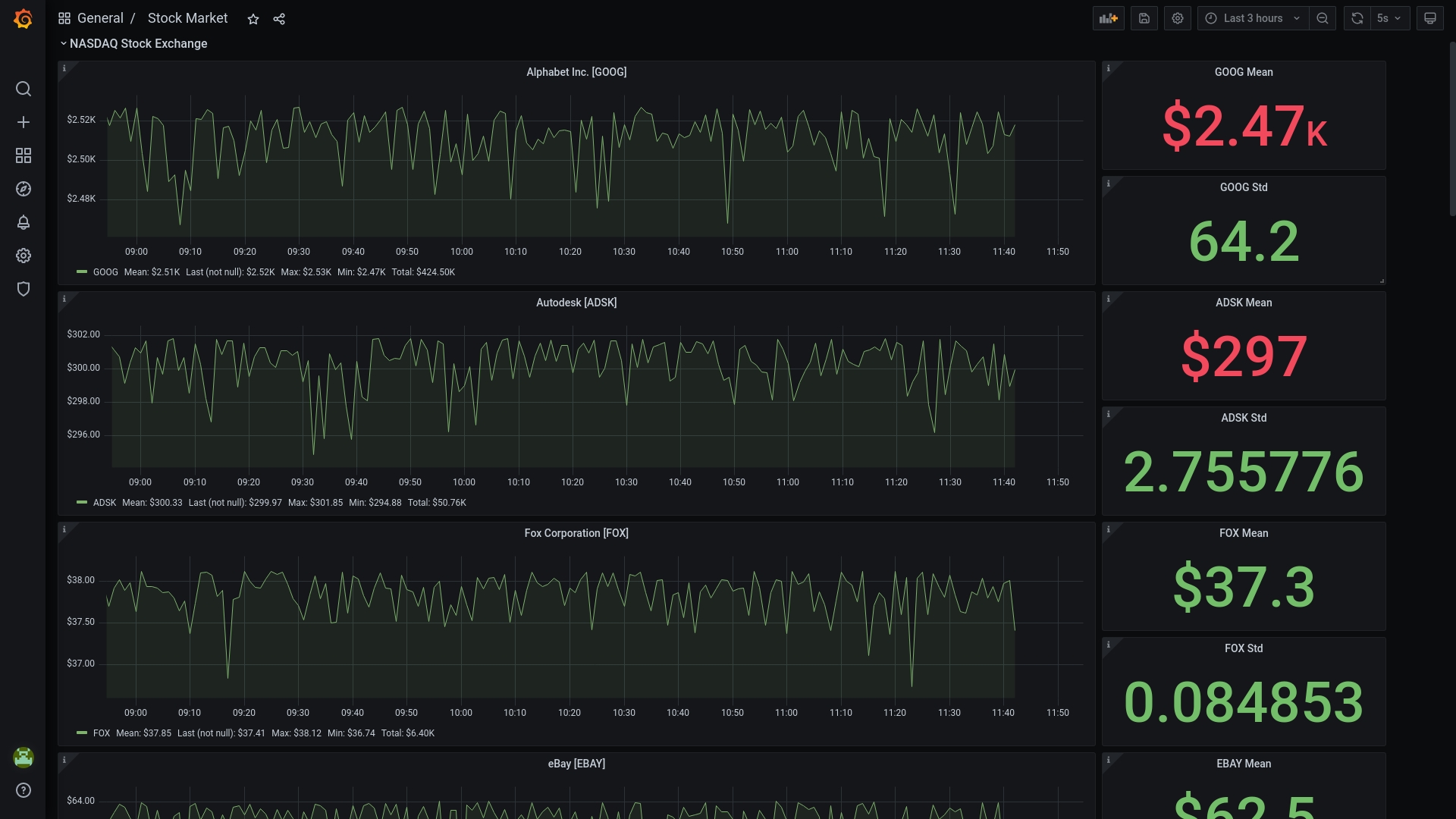Cycle view mode monitor icon
Viewport: 1456px width, 819px height.
[1429, 18]
